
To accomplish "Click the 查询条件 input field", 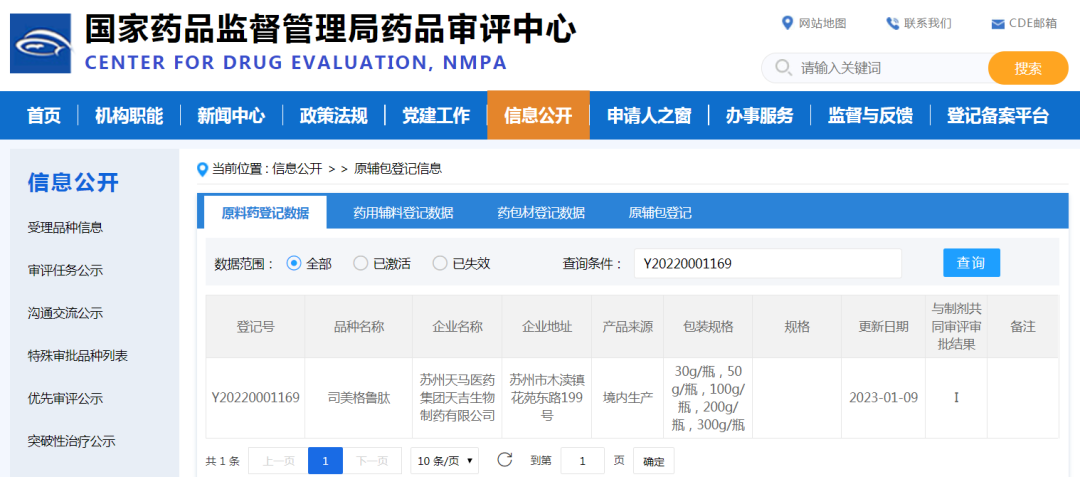I will 767,263.
